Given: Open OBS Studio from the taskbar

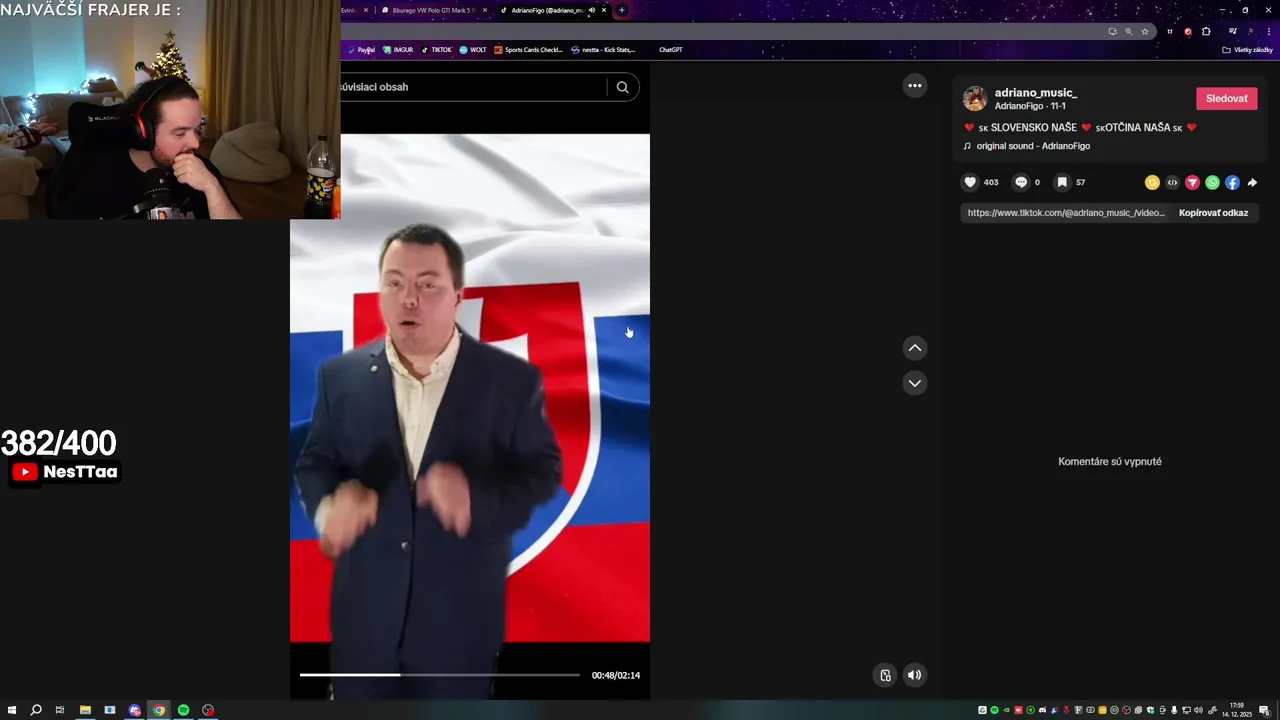Looking at the screenshot, I should (x=208, y=710).
